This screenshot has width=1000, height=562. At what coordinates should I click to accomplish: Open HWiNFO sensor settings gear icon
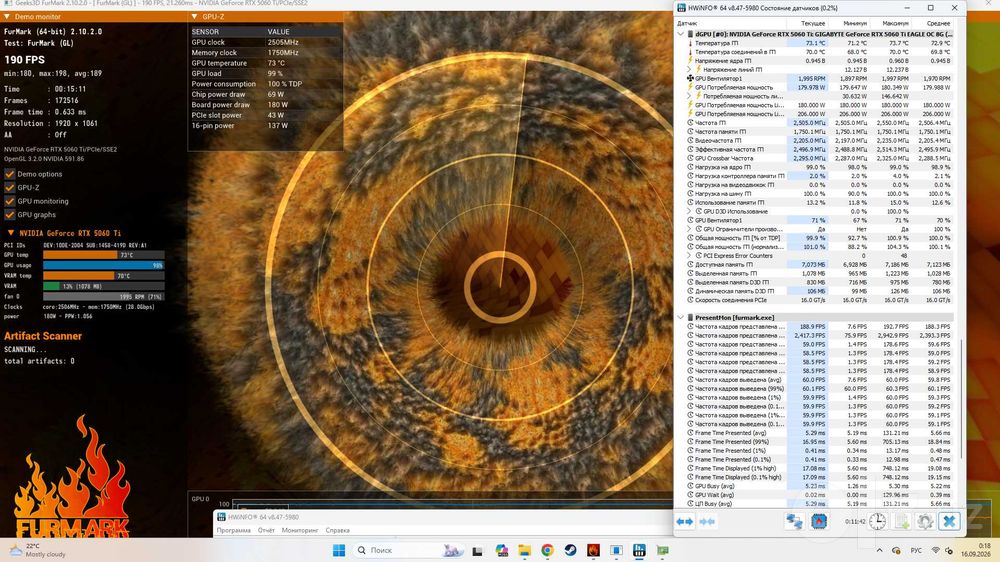point(925,521)
